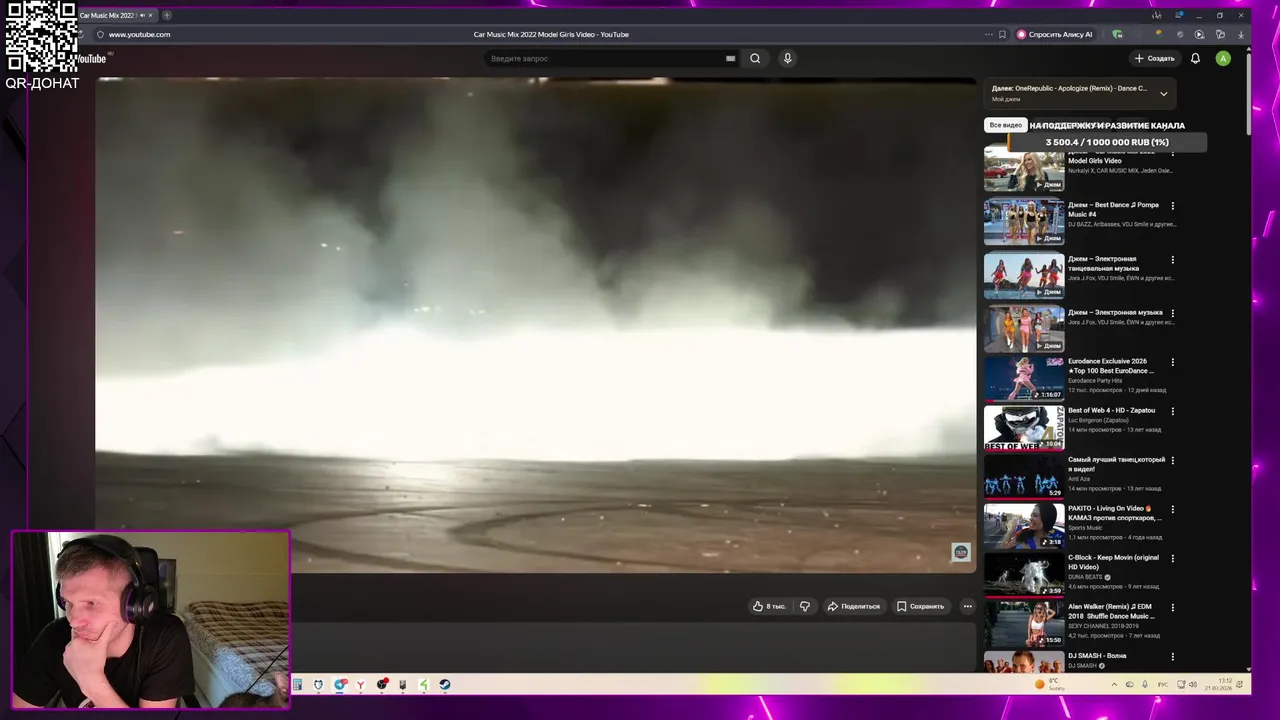
Task: Open the green account avatar menu
Action: (x=1223, y=58)
